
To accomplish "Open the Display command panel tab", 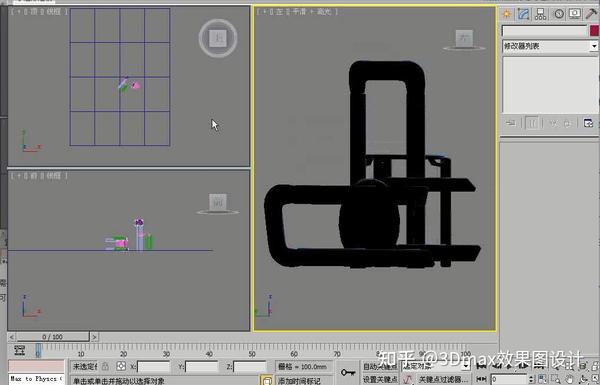I will (x=575, y=14).
